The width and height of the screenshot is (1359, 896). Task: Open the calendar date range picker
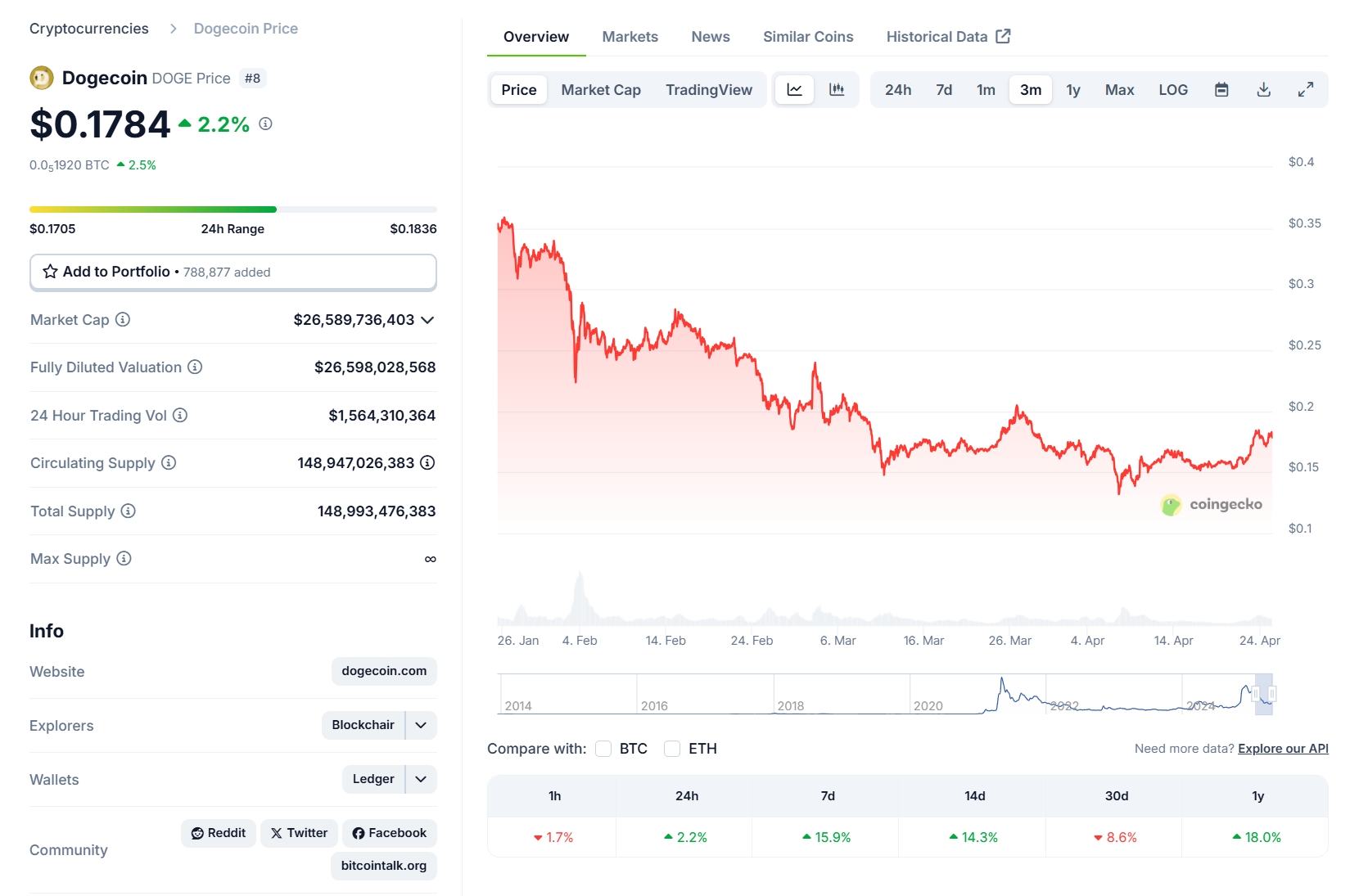click(x=1221, y=89)
